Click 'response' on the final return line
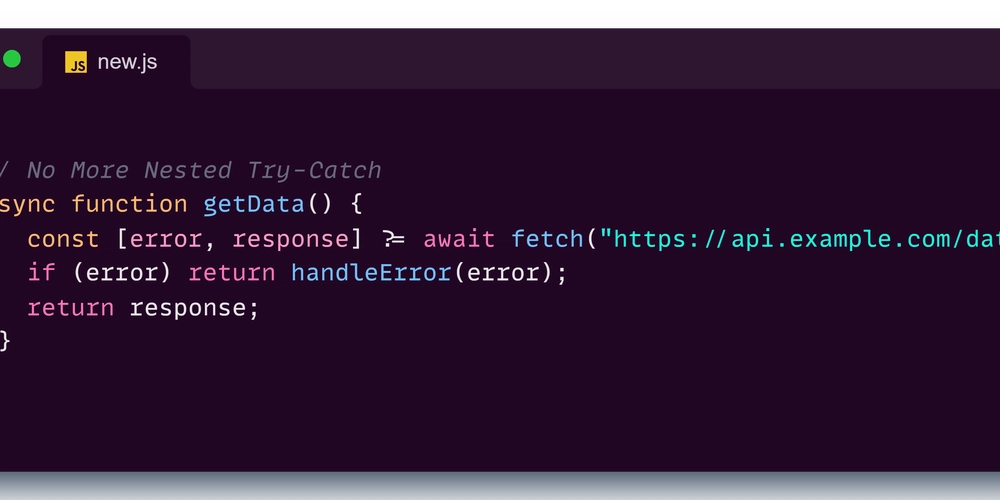The image size is (1000, 500). pyautogui.click(x=188, y=308)
